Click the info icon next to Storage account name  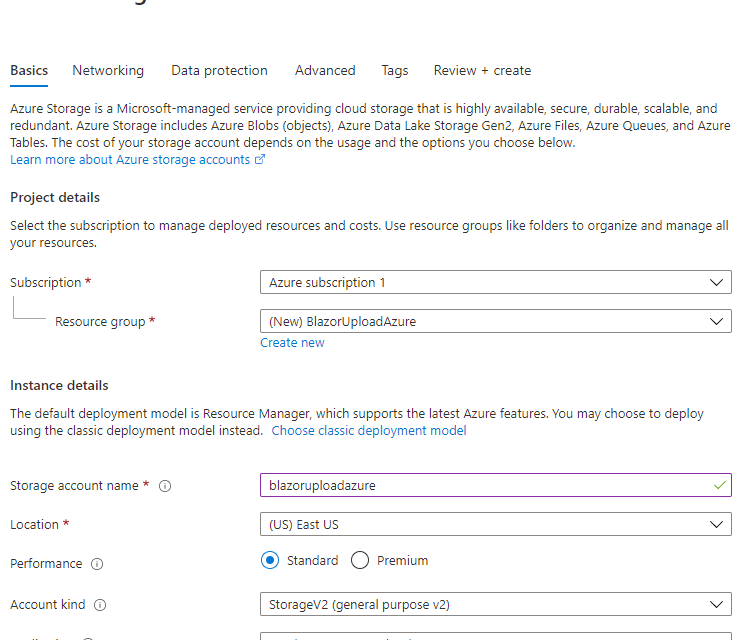(165, 486)
